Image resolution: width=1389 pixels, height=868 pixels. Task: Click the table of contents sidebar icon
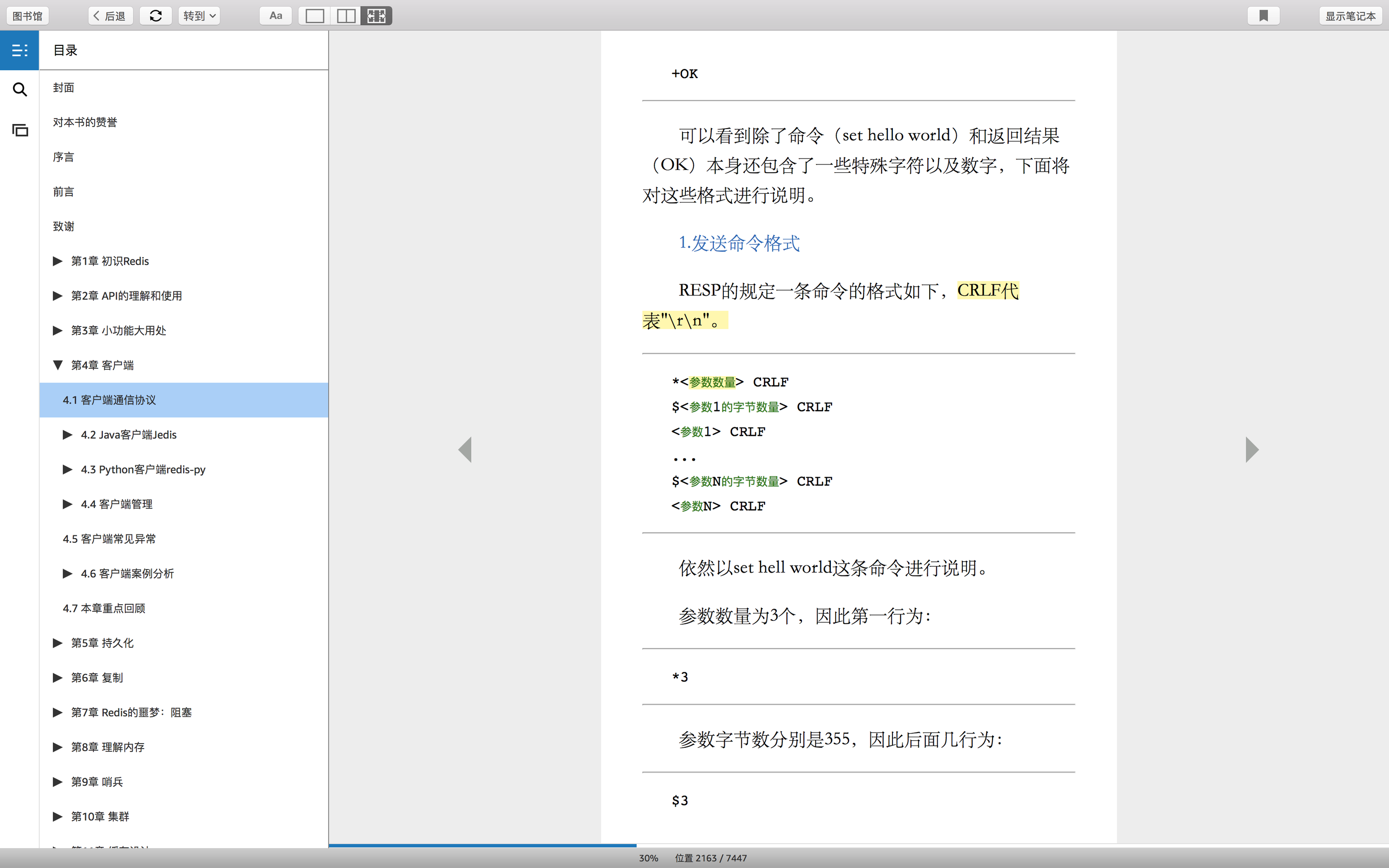click(x=19, y=51)
